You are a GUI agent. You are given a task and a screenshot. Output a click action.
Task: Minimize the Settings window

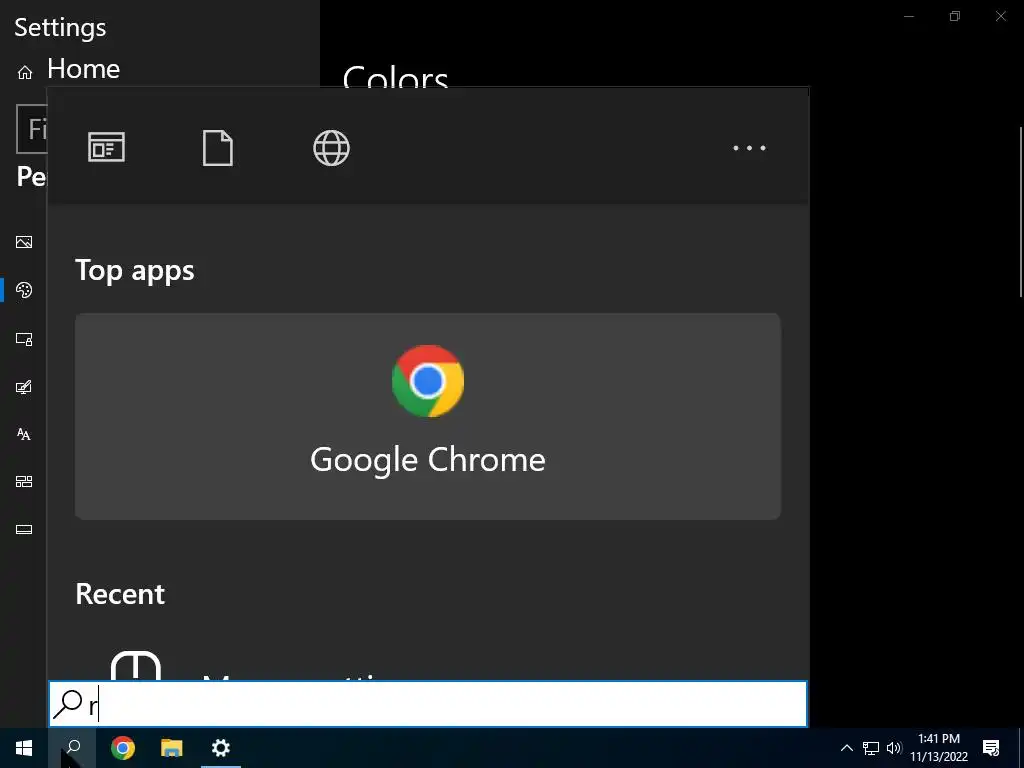[x=909, y=16]
